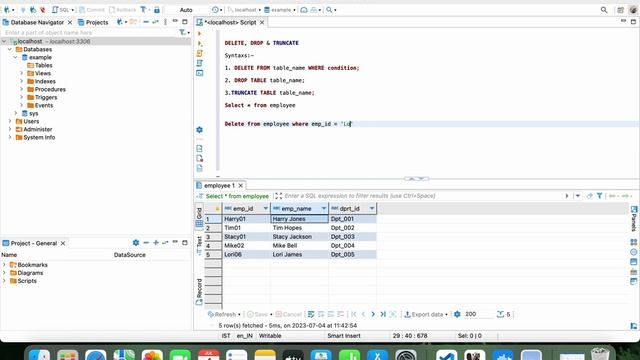Collapse the localhost connection node

point(4,41)
